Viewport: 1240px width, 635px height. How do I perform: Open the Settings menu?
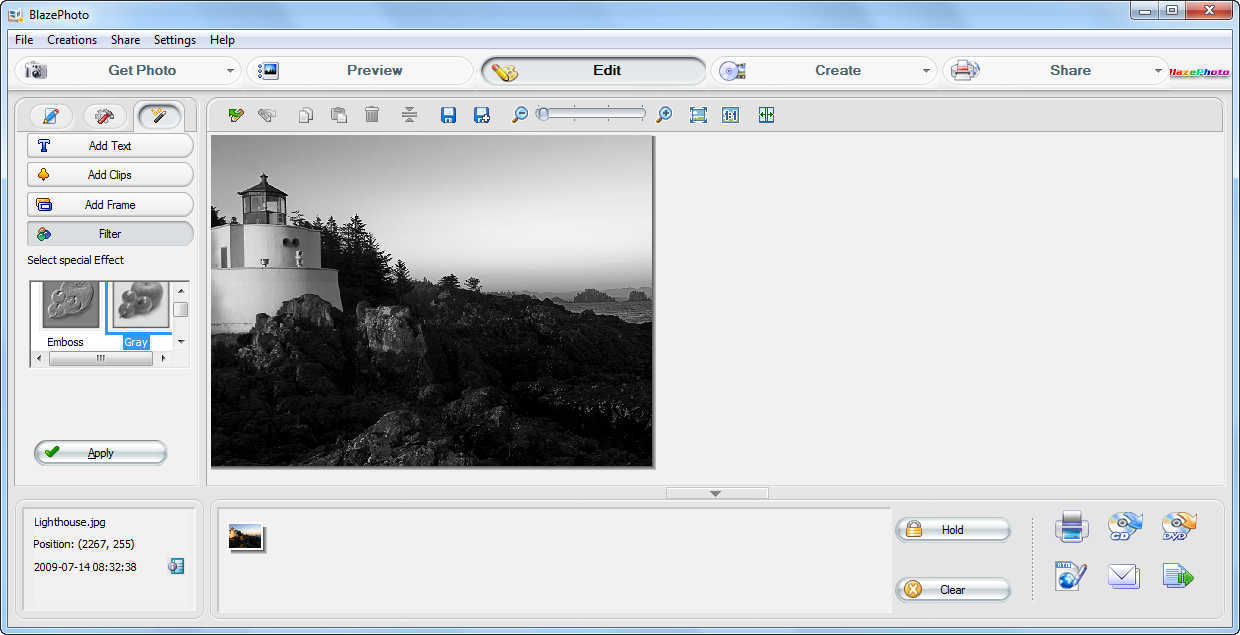coord(174,40)
